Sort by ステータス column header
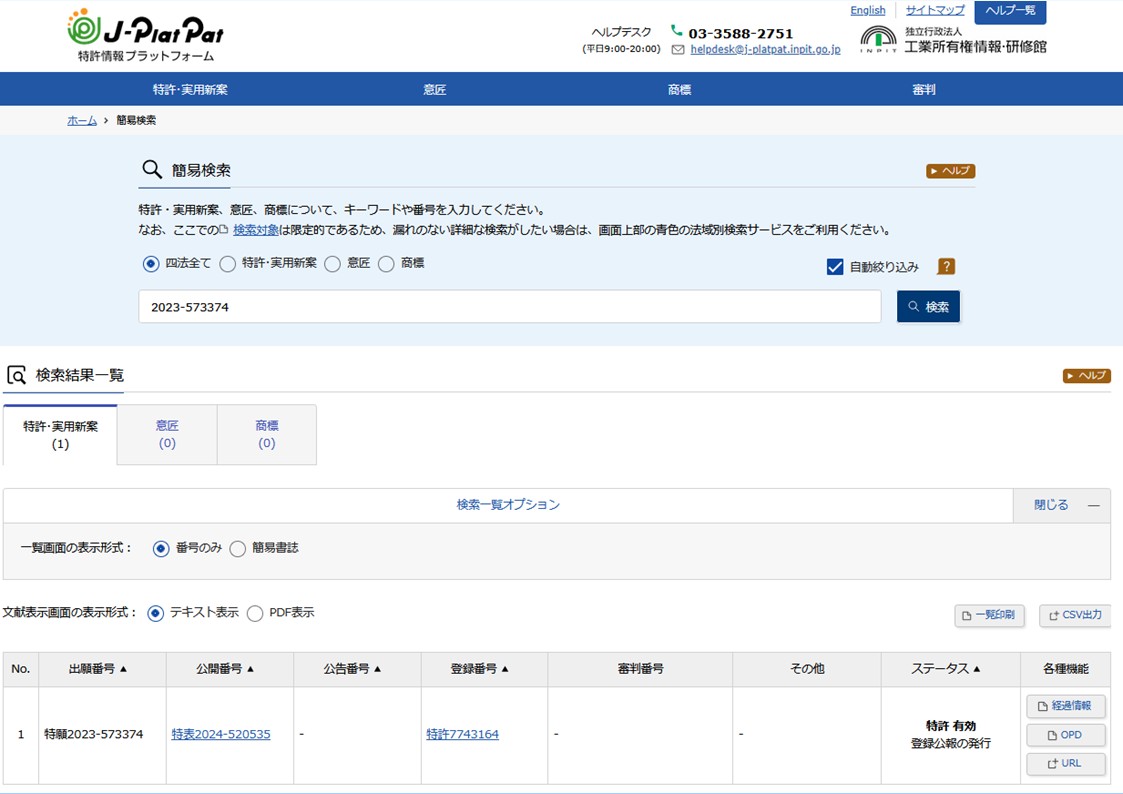 pos(945,669)
